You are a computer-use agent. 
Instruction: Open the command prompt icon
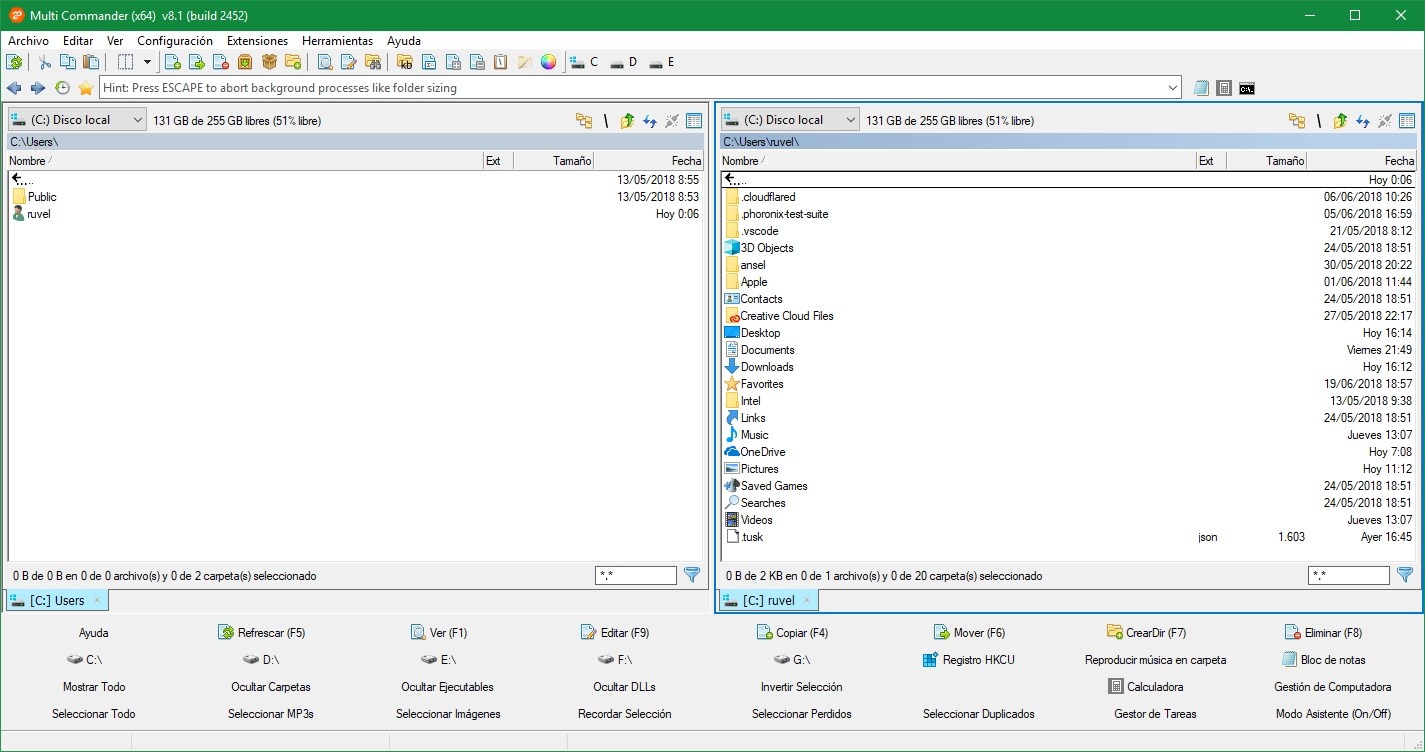click(1246, 88)
